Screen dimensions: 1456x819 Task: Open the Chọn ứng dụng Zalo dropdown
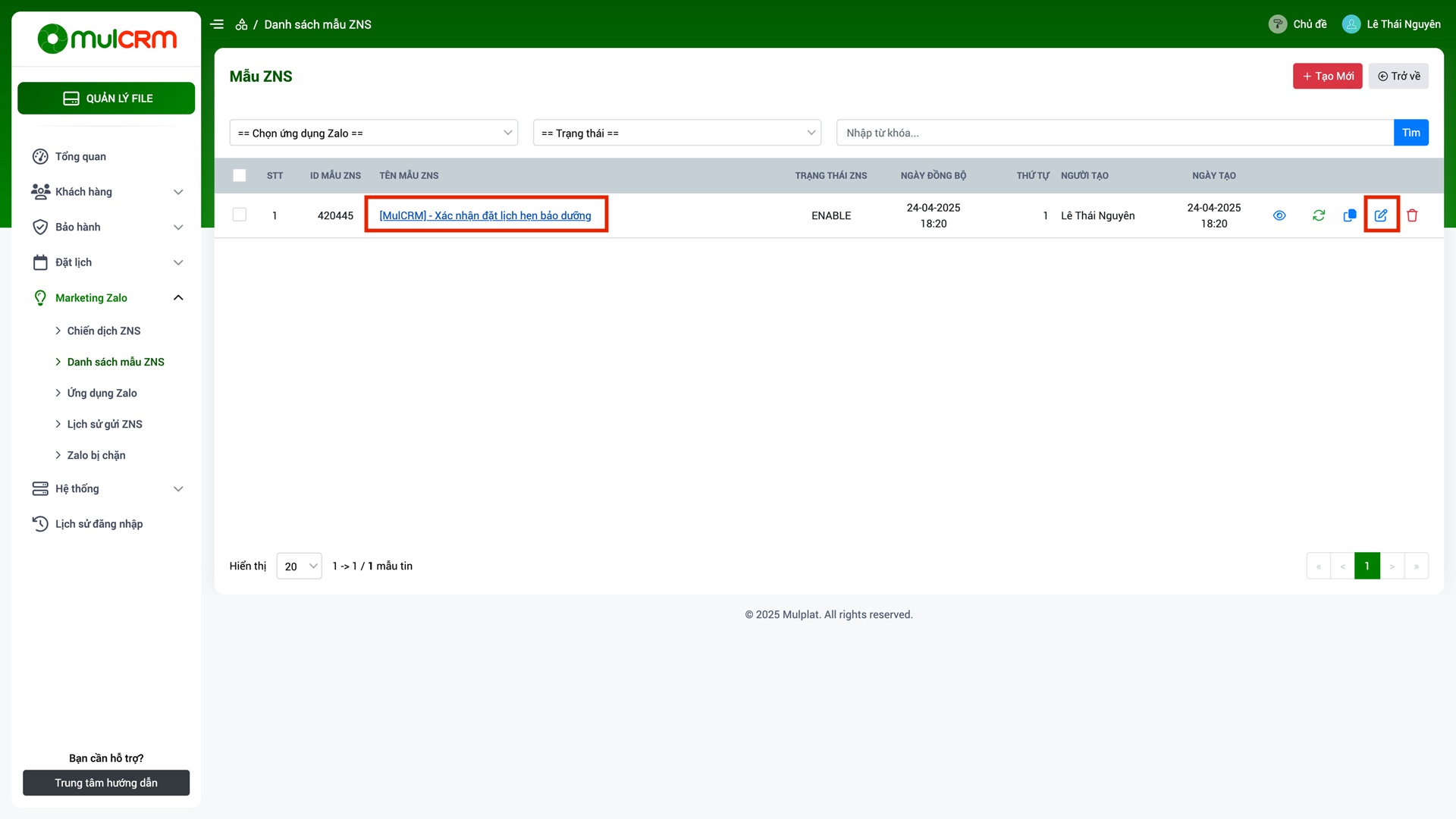coord(373,133)
